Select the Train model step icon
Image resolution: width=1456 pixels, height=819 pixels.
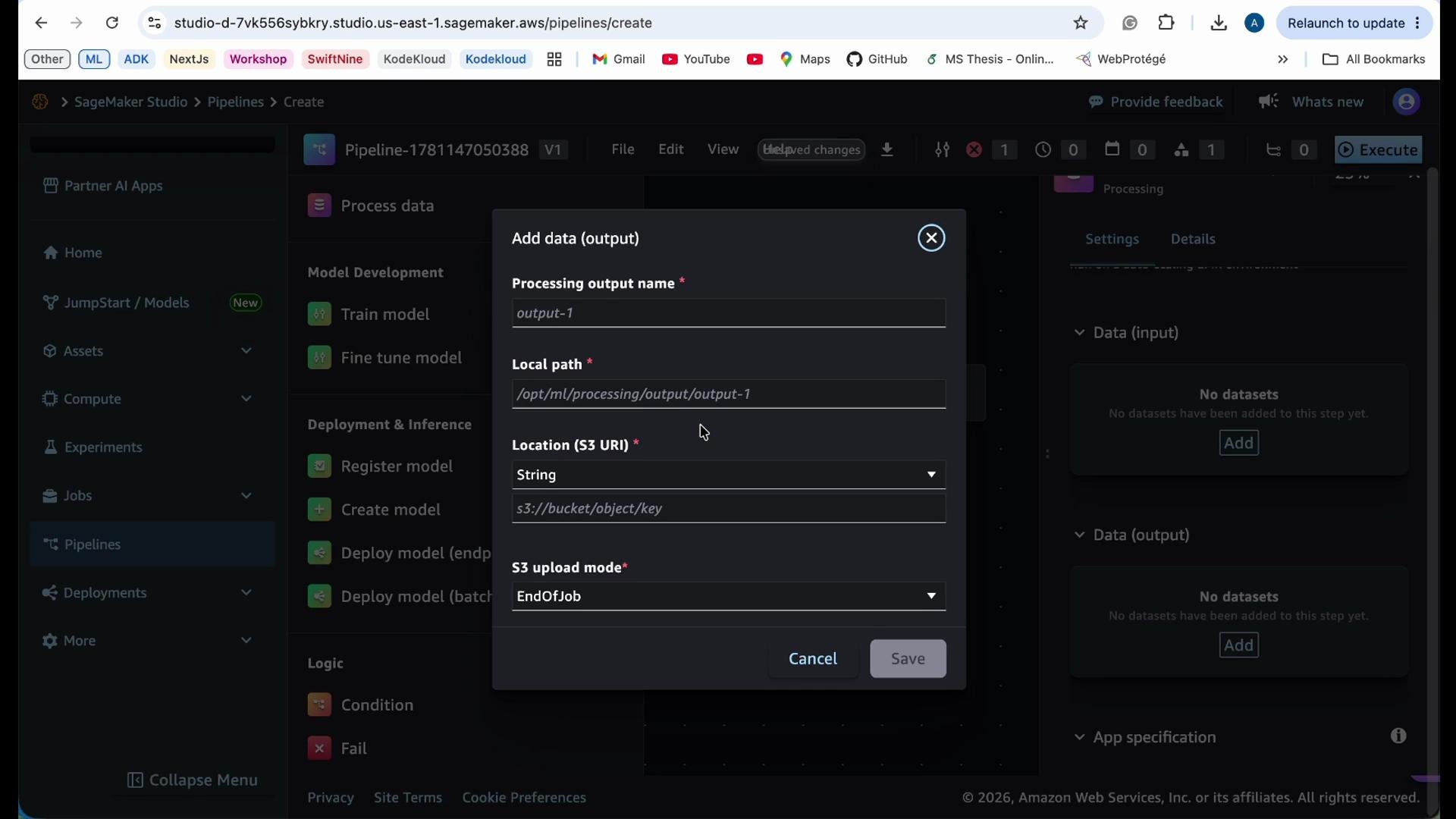click(319, 314)
